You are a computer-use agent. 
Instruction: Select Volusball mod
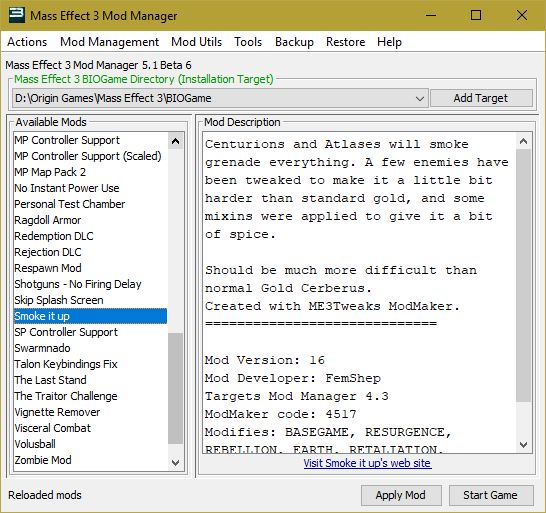pyautogui.click(x=90, y=444)
